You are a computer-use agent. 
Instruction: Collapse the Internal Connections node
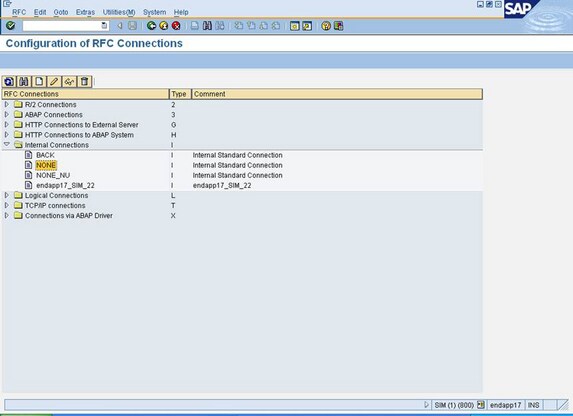(x=7, y=145)
